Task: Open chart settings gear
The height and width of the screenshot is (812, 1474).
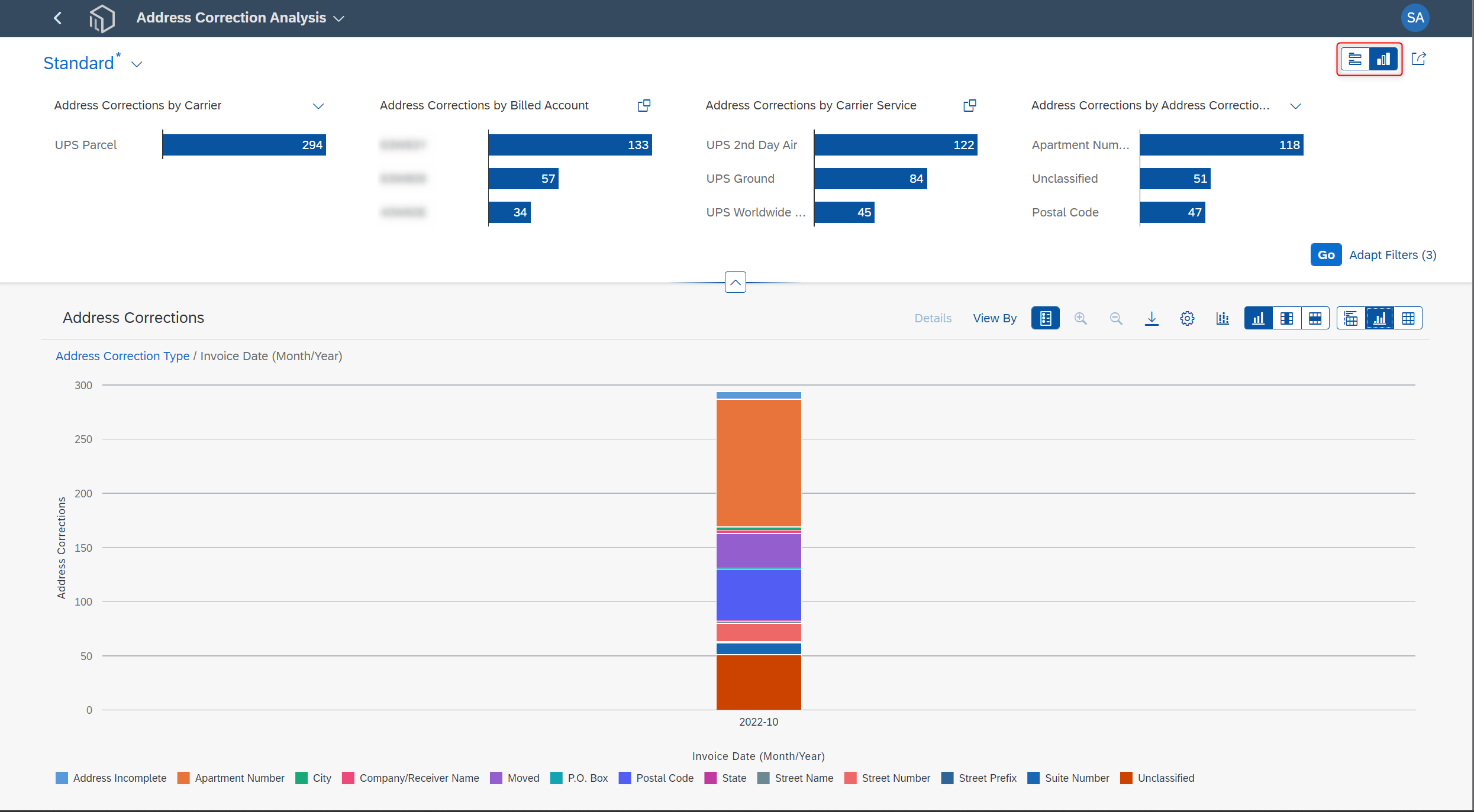Action: [1187, 318]
